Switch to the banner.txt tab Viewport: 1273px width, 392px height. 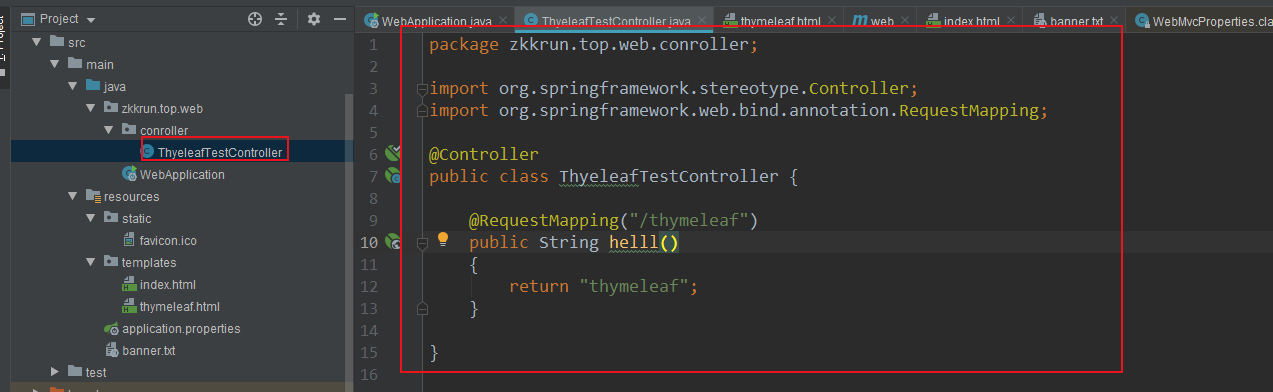[x=1076, y=21]
